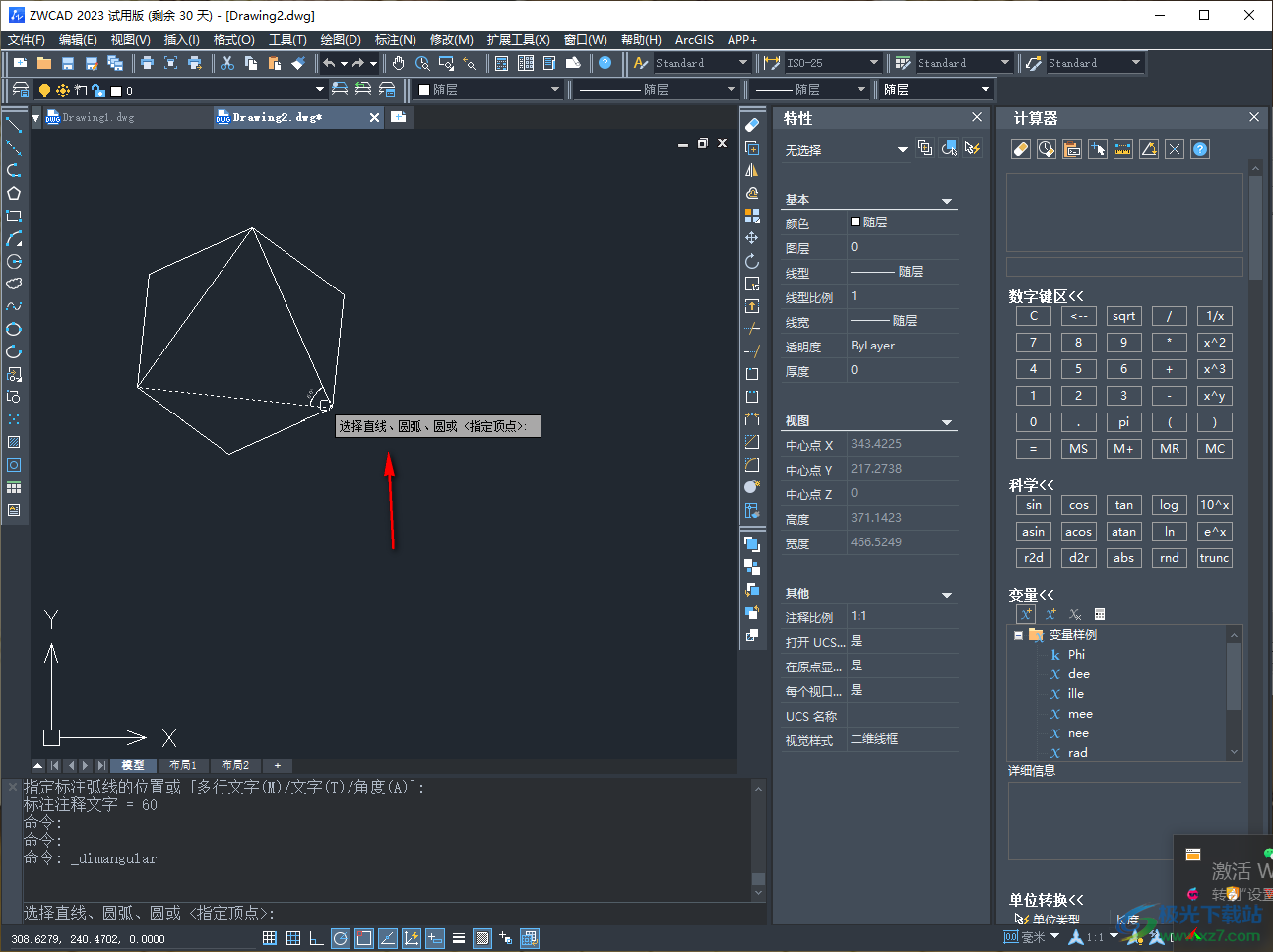
Task: Click the sqrt calculator button
Action: tap(1123, 316)
